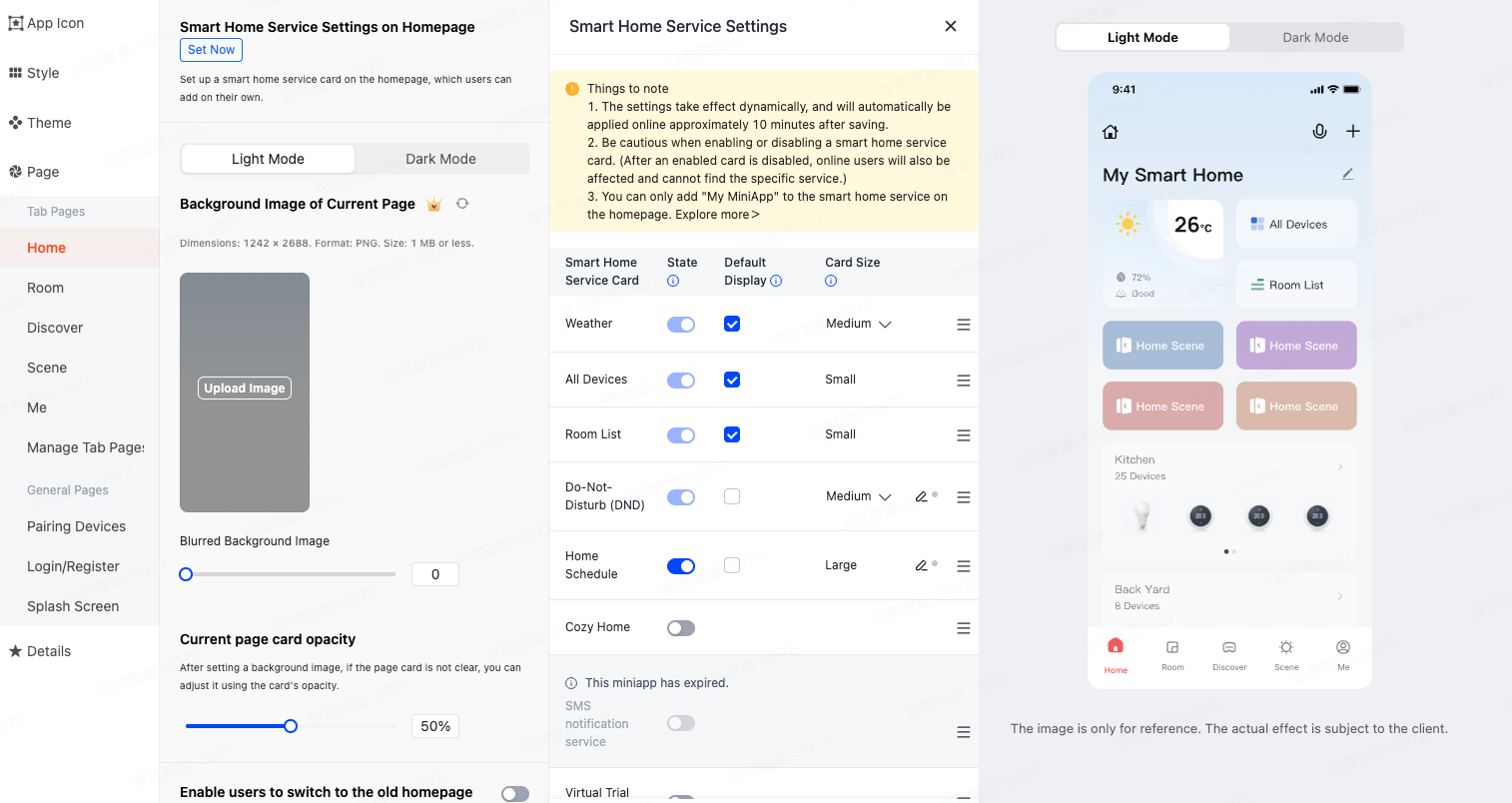
Task: Click the info icon under Card Size header
Action: [831, 282]
